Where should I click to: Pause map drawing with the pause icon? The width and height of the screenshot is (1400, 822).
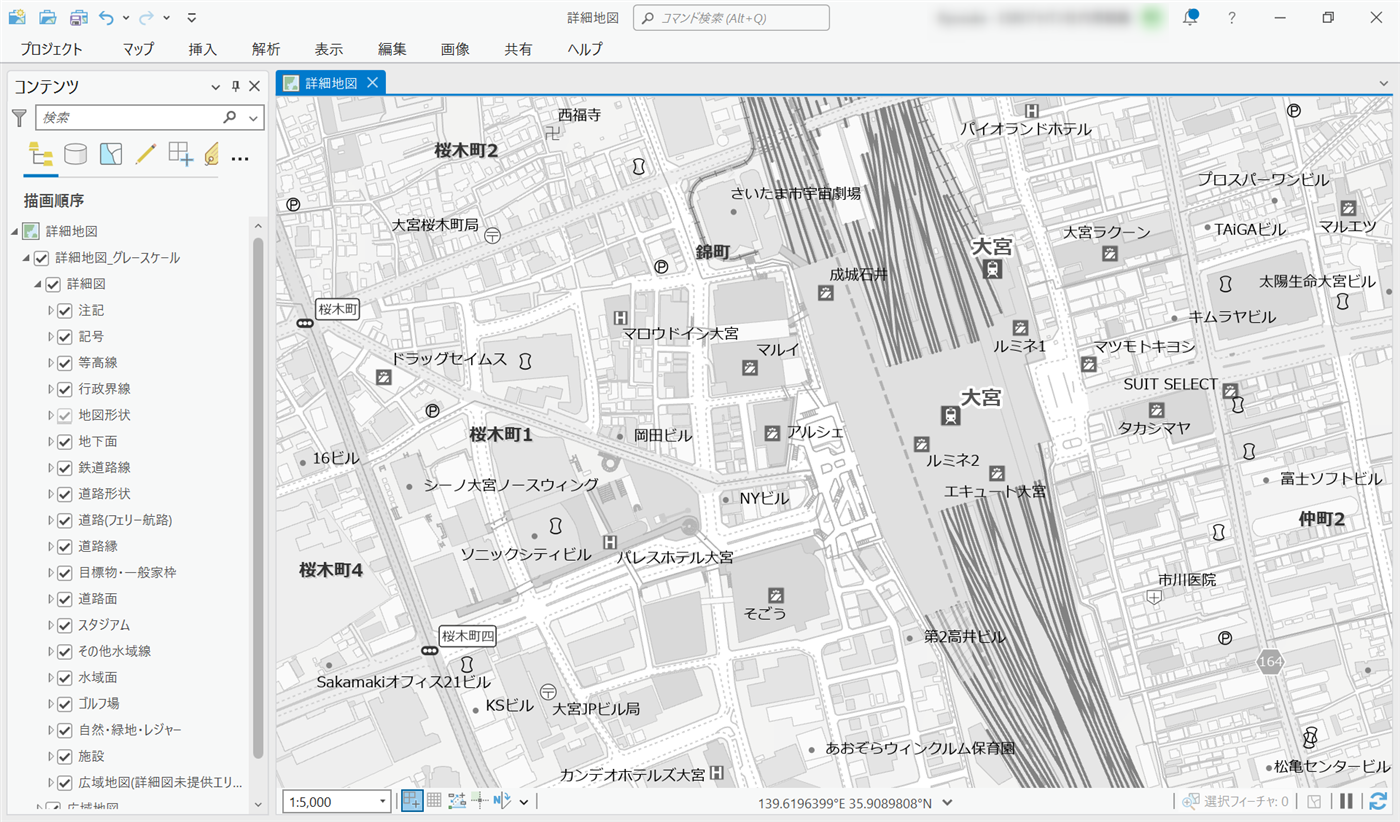(x=1346, y=801)
